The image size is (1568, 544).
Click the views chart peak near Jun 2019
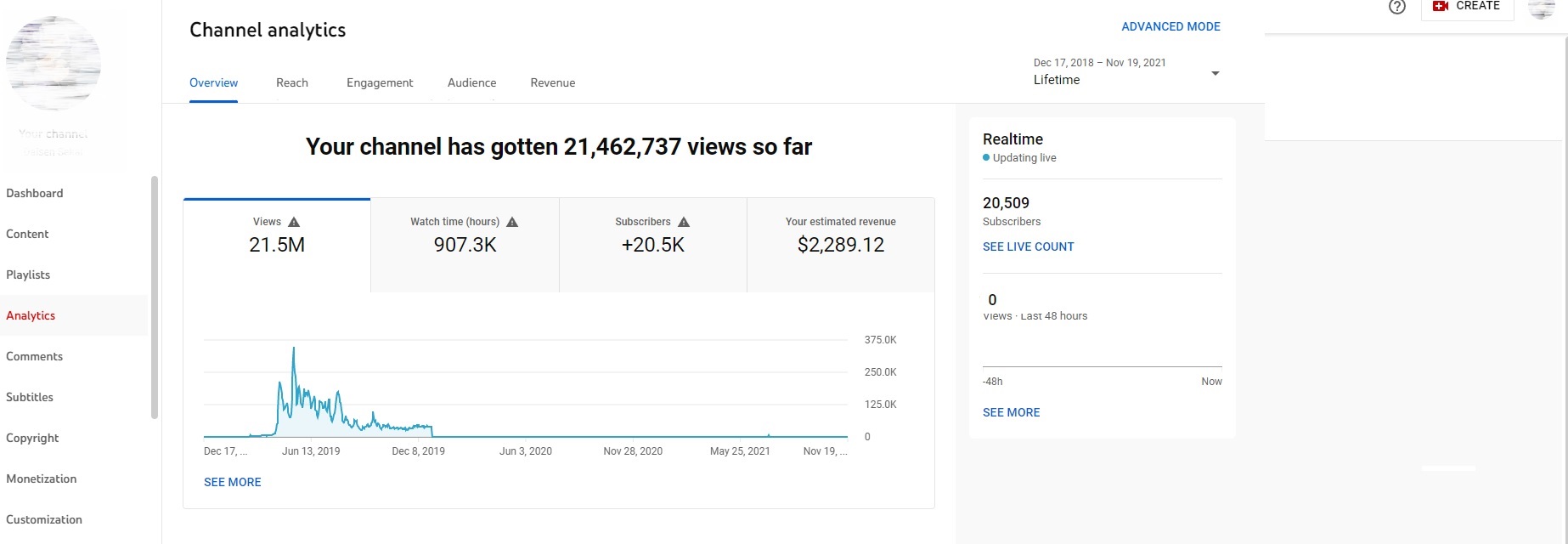(294, 348)
